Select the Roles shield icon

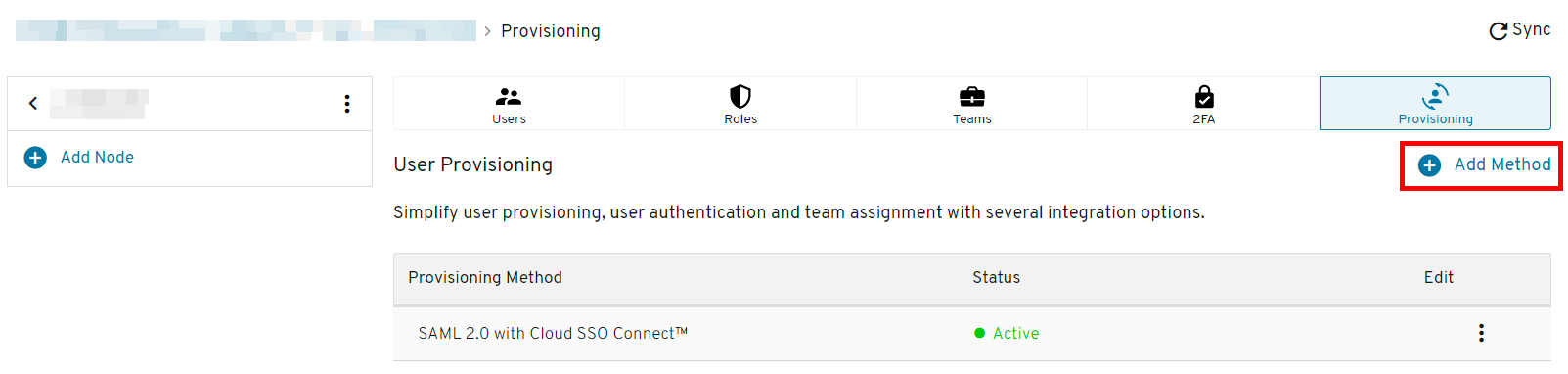pyautogui.click(x=740, y=96)
